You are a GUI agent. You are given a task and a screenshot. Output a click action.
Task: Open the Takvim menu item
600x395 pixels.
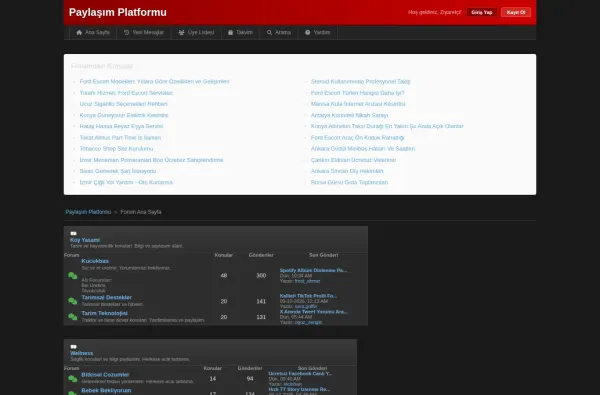click(x=240, y=33)
